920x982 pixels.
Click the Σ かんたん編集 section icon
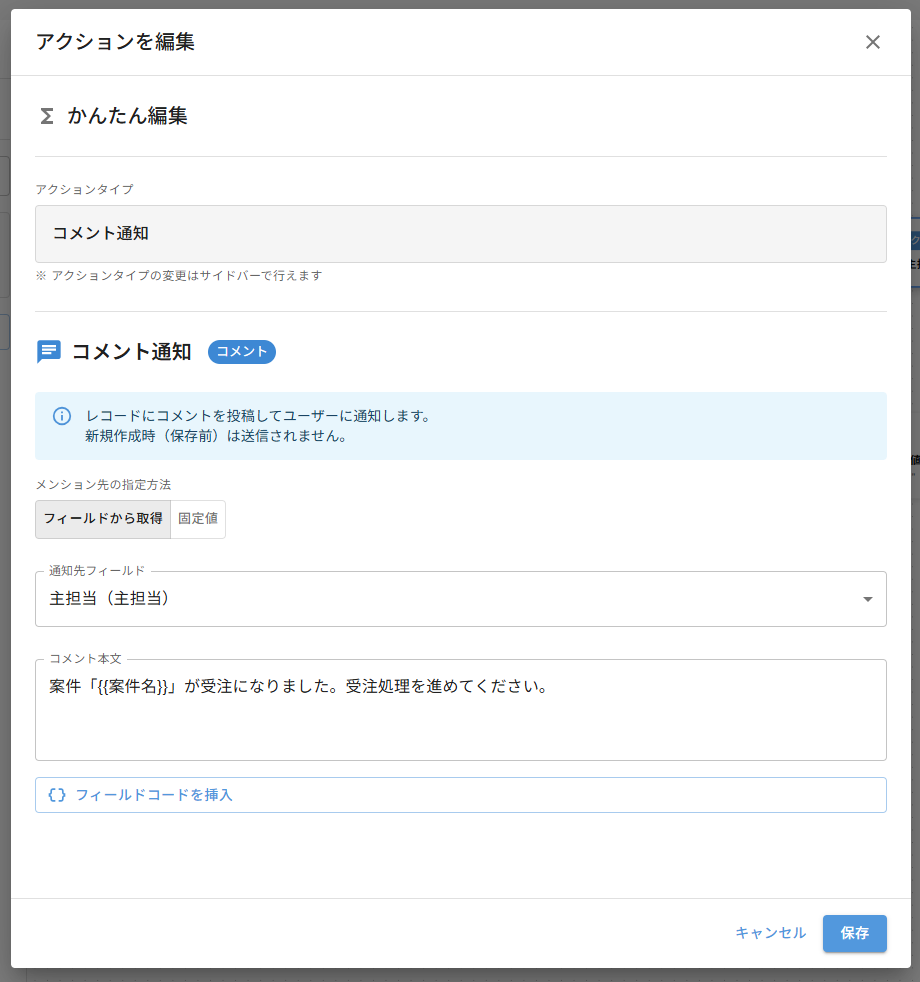[x=45, y=116]
